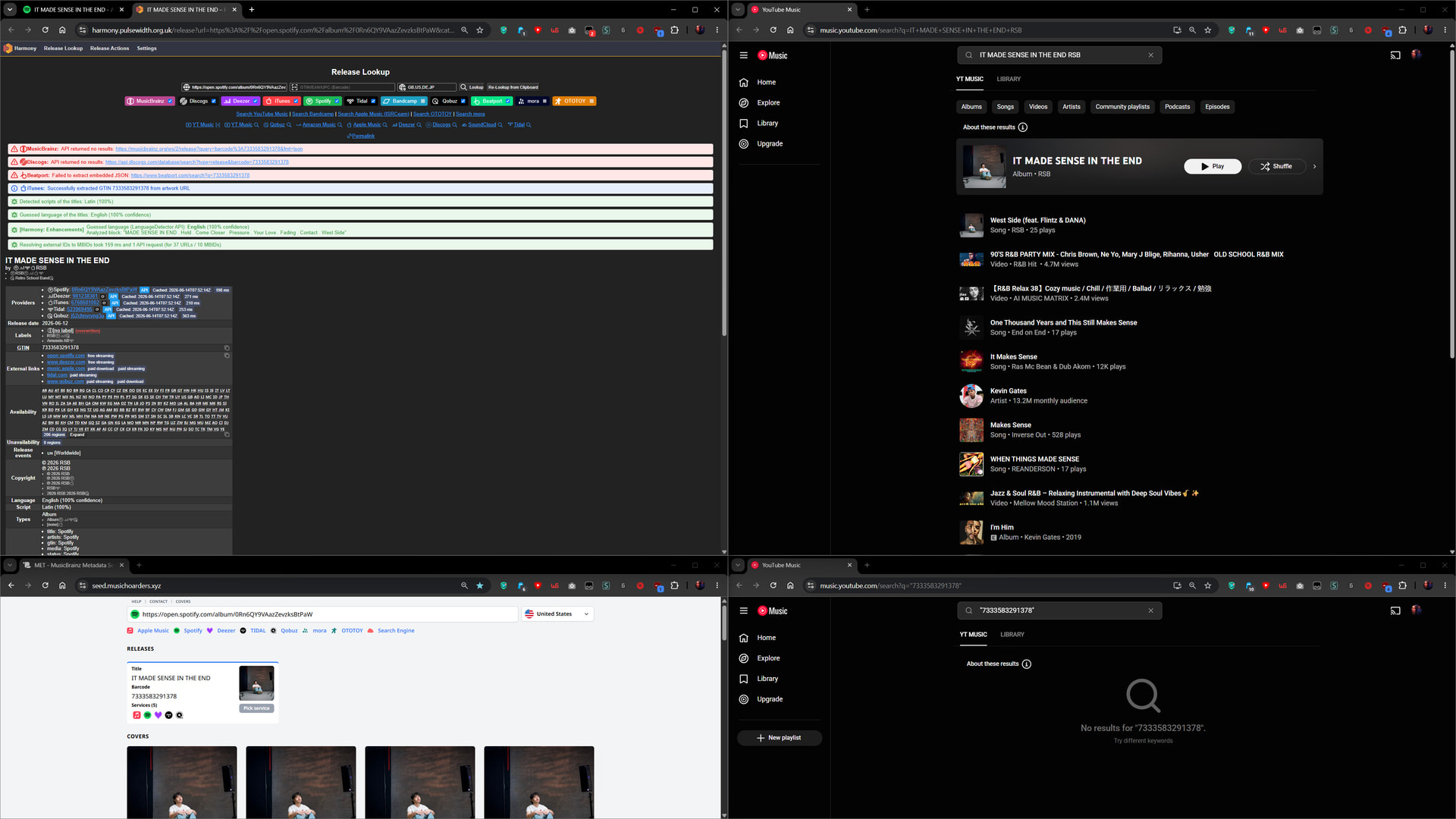Click the first cover thumbnail under COVERS
This screenshot has height=819, width=1456.
(x=182, y=782)
